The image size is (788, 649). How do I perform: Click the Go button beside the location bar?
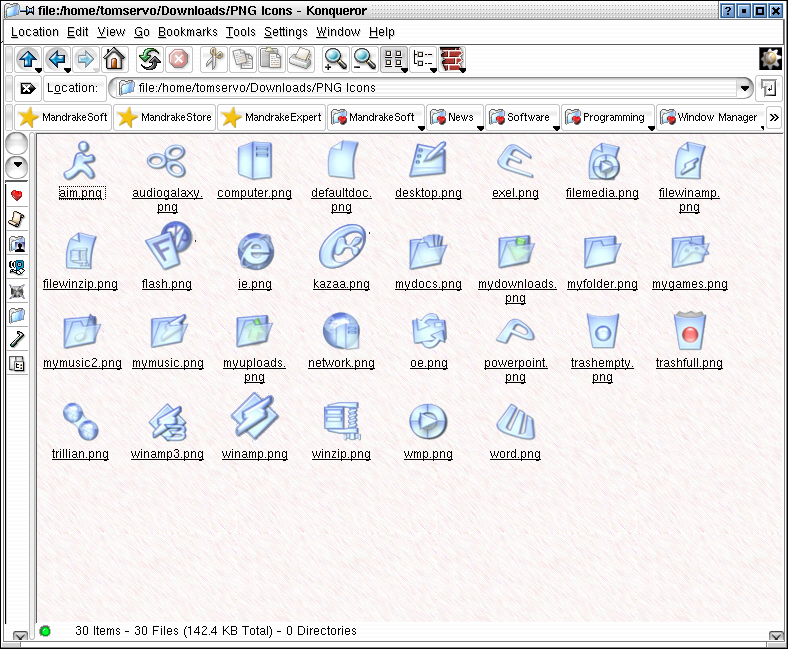click(x=768, y=88)
